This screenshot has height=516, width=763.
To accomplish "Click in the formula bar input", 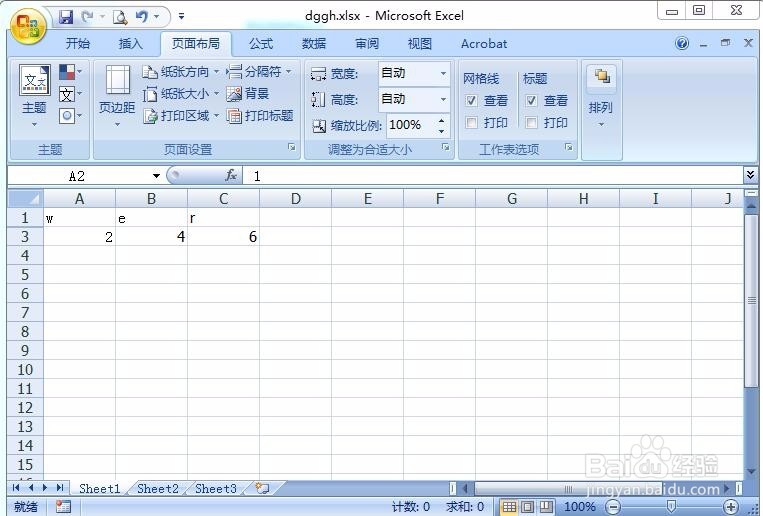I will click(492, 176).
